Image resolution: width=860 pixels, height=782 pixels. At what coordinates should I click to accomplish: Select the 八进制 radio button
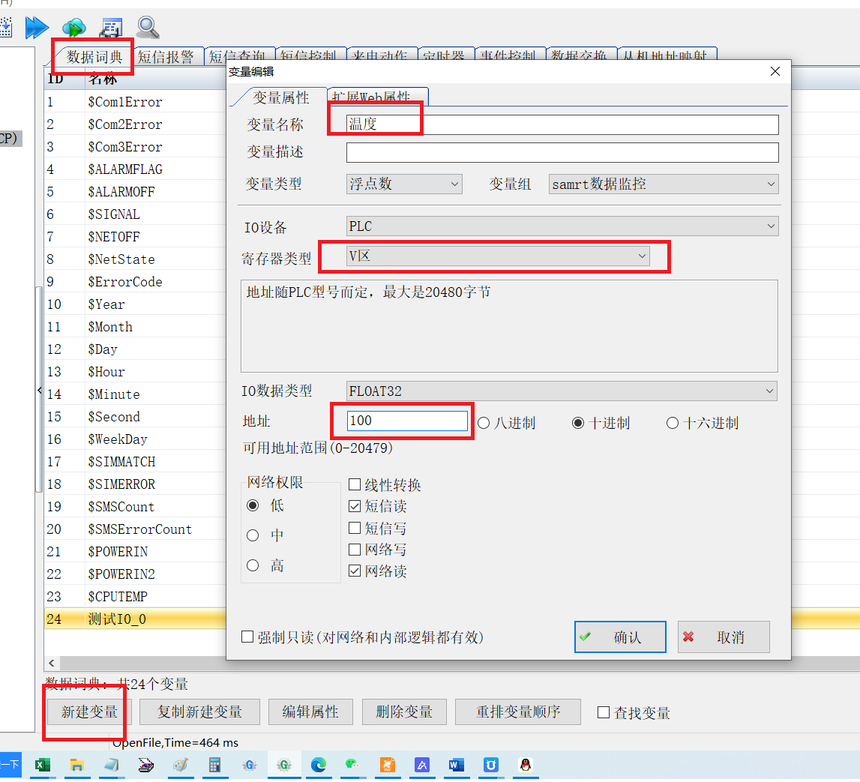pyautogui.click(x=483, y=423)
